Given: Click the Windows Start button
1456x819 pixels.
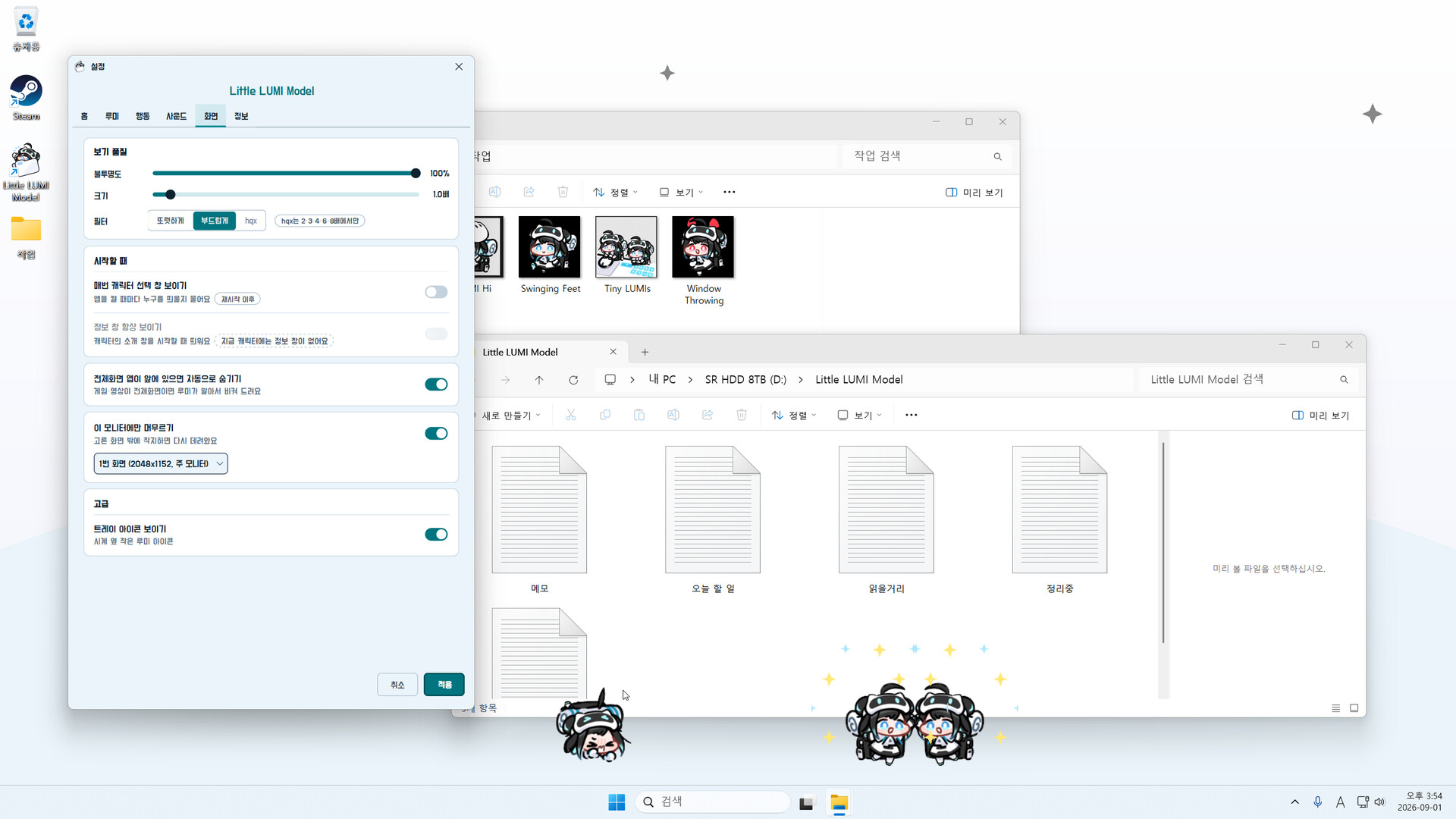Looking at the screenshot, I should (617, 802).
